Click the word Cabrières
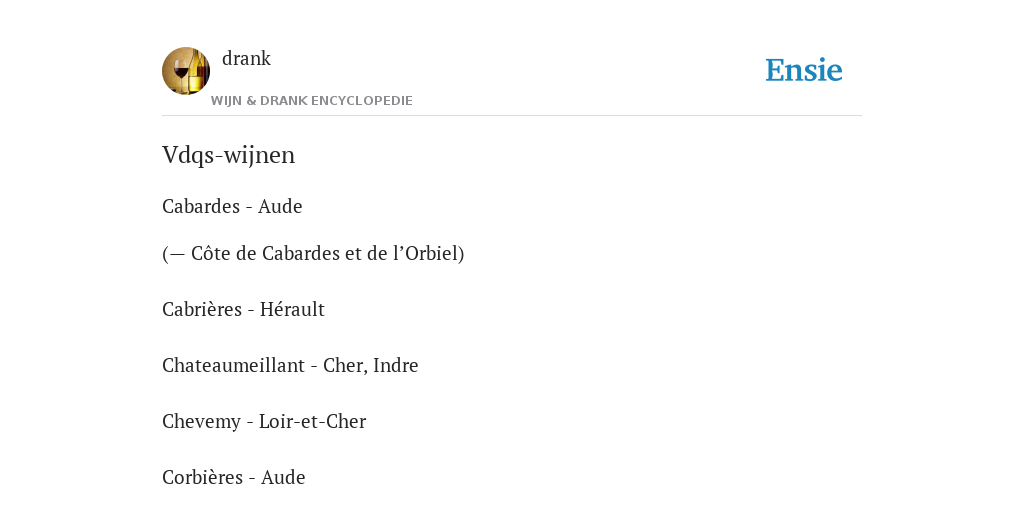This screenshot has height=512, width=1024. (x=202, y=310)
